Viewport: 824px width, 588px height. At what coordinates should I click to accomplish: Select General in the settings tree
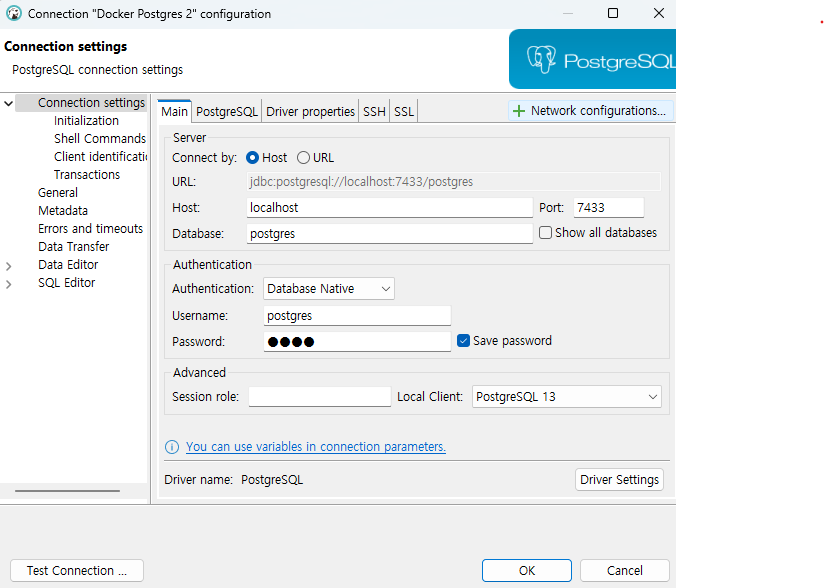click(58, 193)
